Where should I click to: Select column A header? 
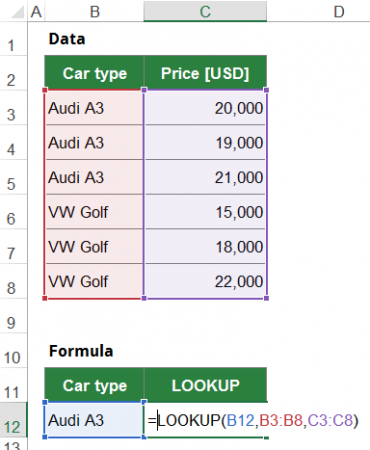click(36, 12)
